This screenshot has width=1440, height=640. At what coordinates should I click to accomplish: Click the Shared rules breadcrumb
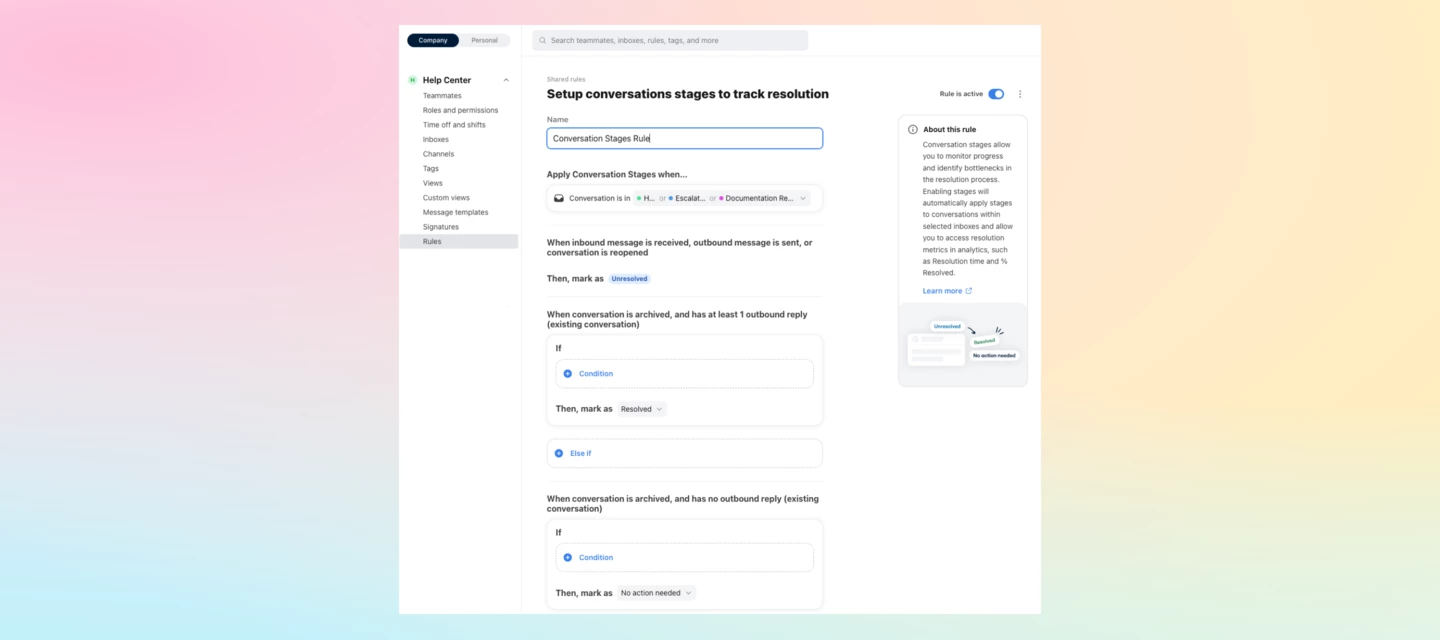566,79
